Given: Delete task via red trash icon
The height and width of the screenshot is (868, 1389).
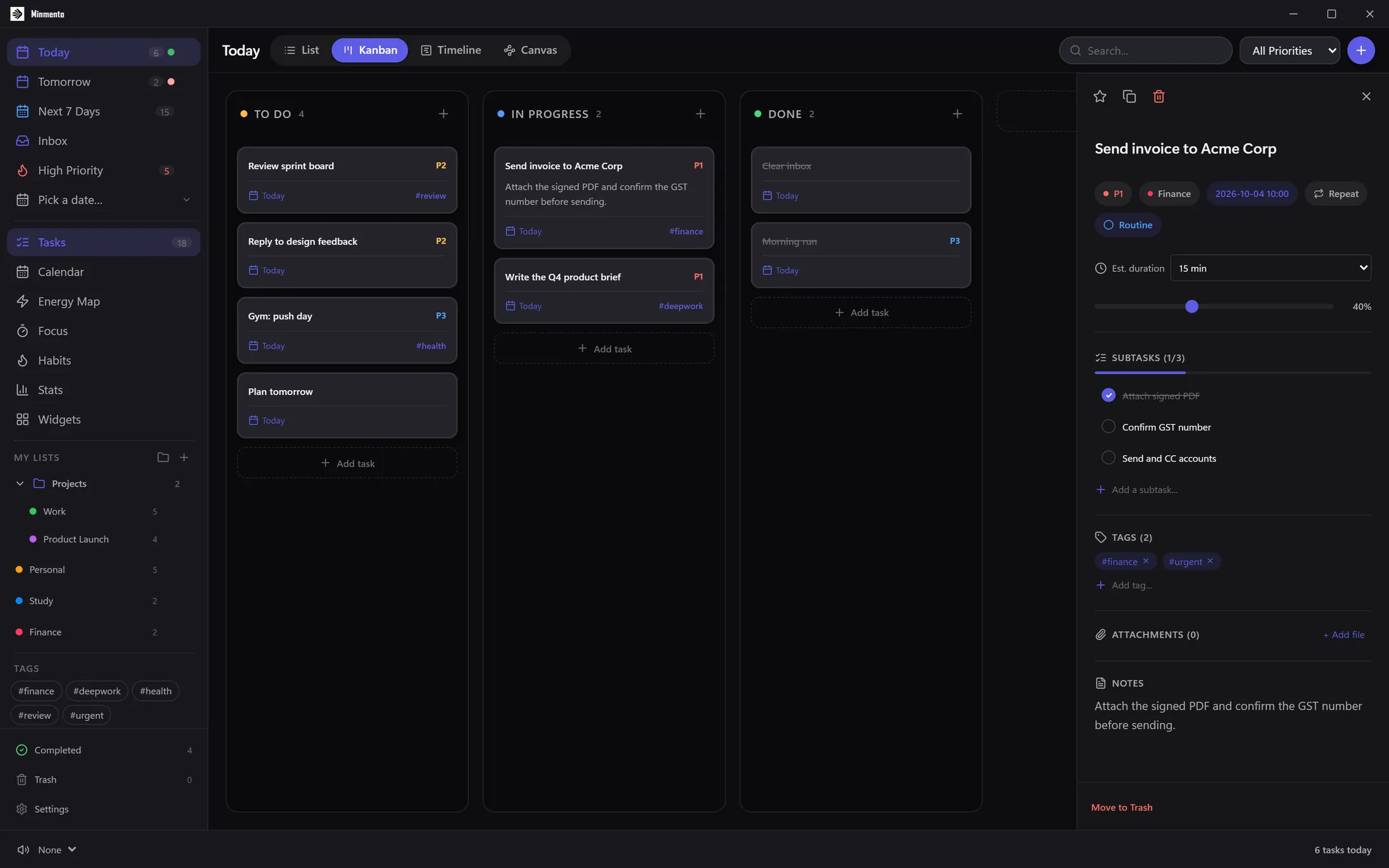Looking at the screenshot, I should click(1159, 97).
